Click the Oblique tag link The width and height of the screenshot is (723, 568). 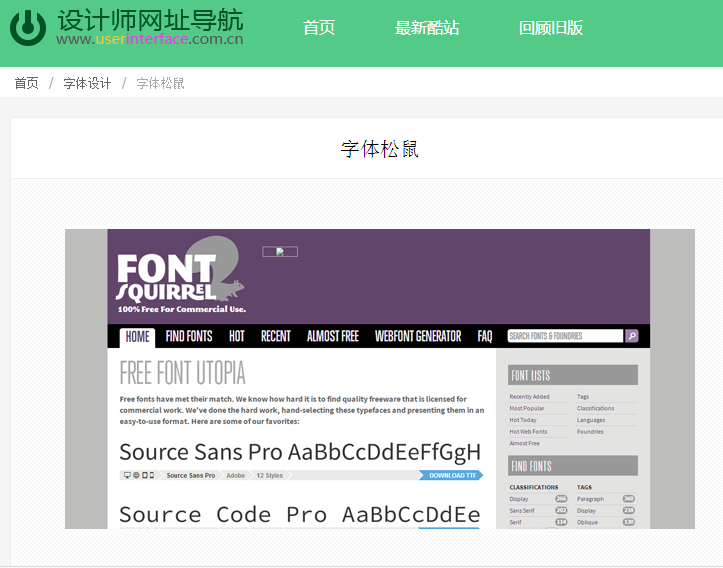(x=587, y=522)
